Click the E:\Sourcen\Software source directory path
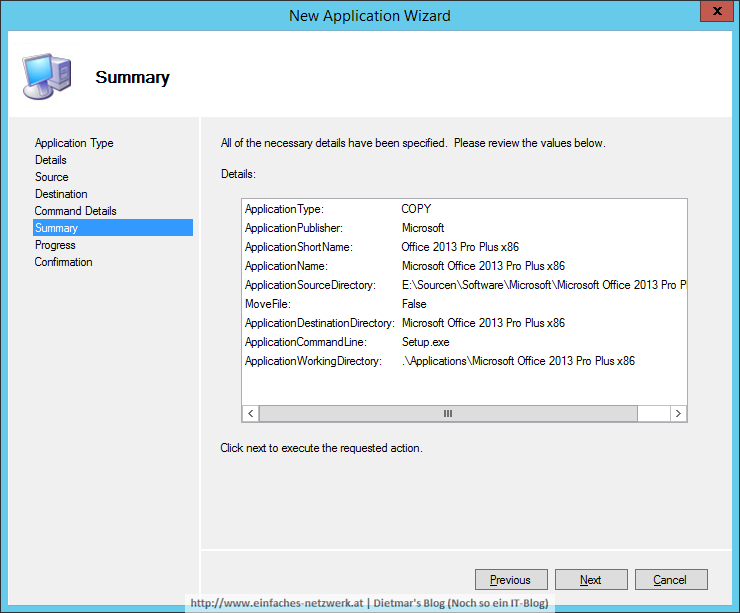This screenshot has width=740, height=613. pyautogui.click(x=544, y=285)
